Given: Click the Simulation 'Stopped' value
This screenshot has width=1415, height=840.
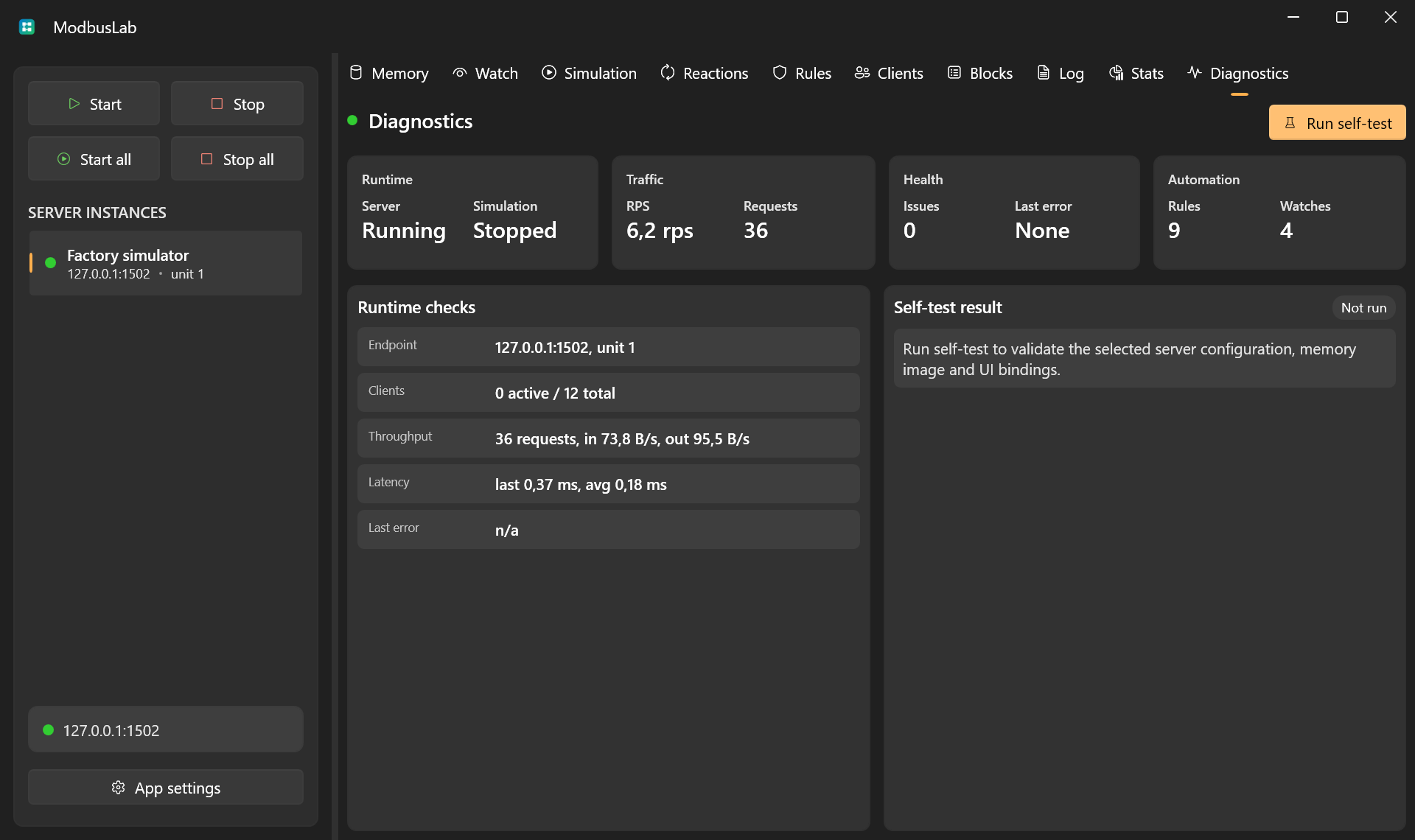Looking at the screenshot, I should pyautogui.click(x=514, y=231).
